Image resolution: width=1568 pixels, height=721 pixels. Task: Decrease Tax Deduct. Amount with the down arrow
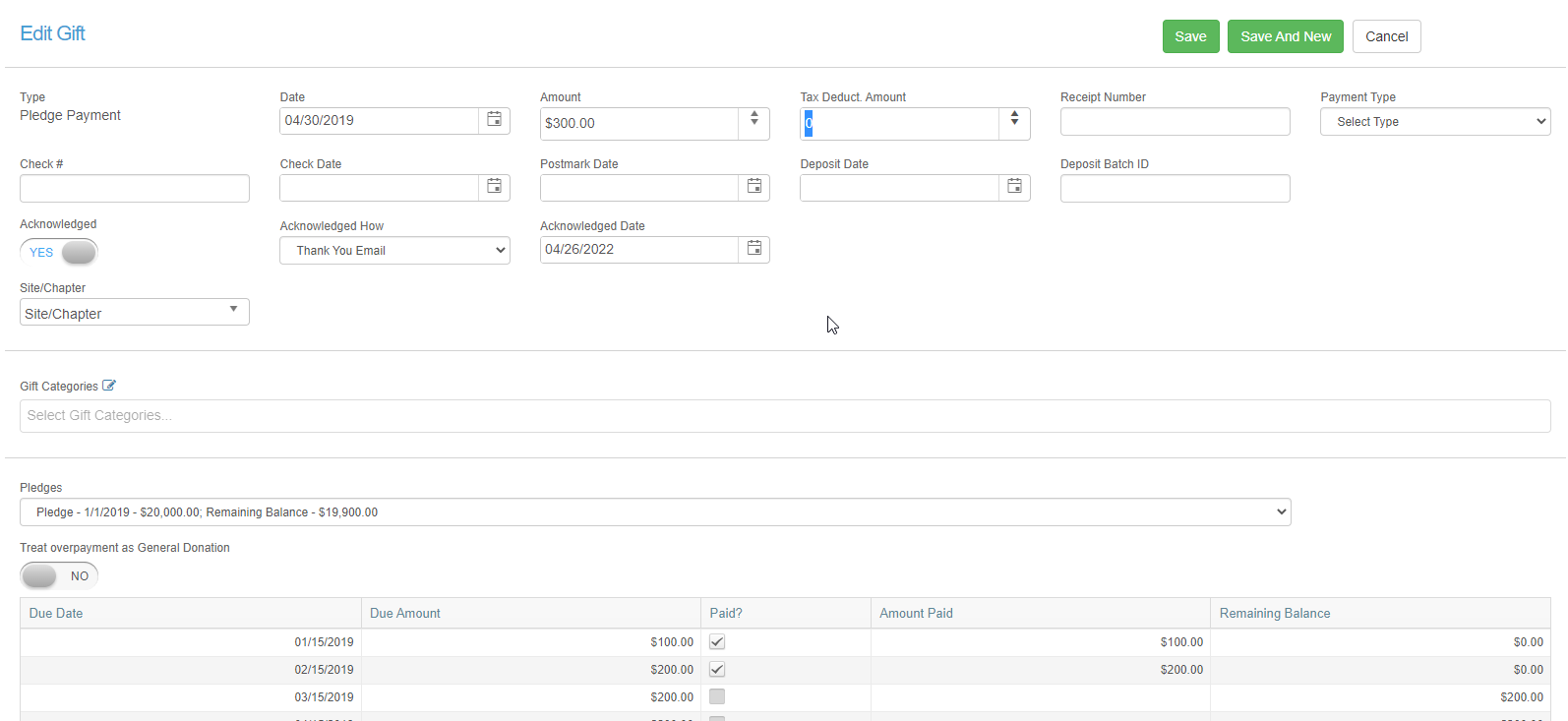[1014, 123]
